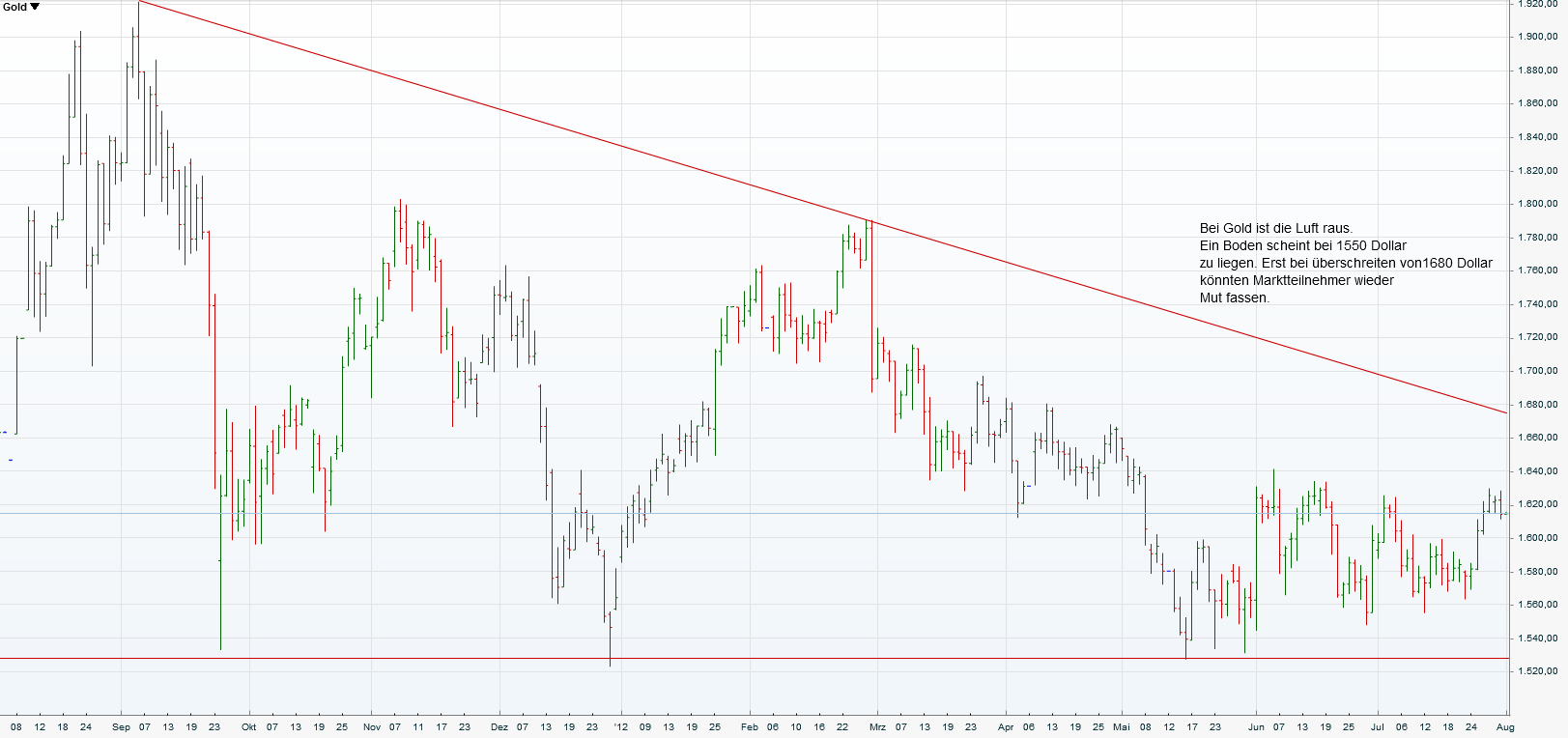
Task: Click the 'Okt' label on time axis
Action: click(249, 726)
